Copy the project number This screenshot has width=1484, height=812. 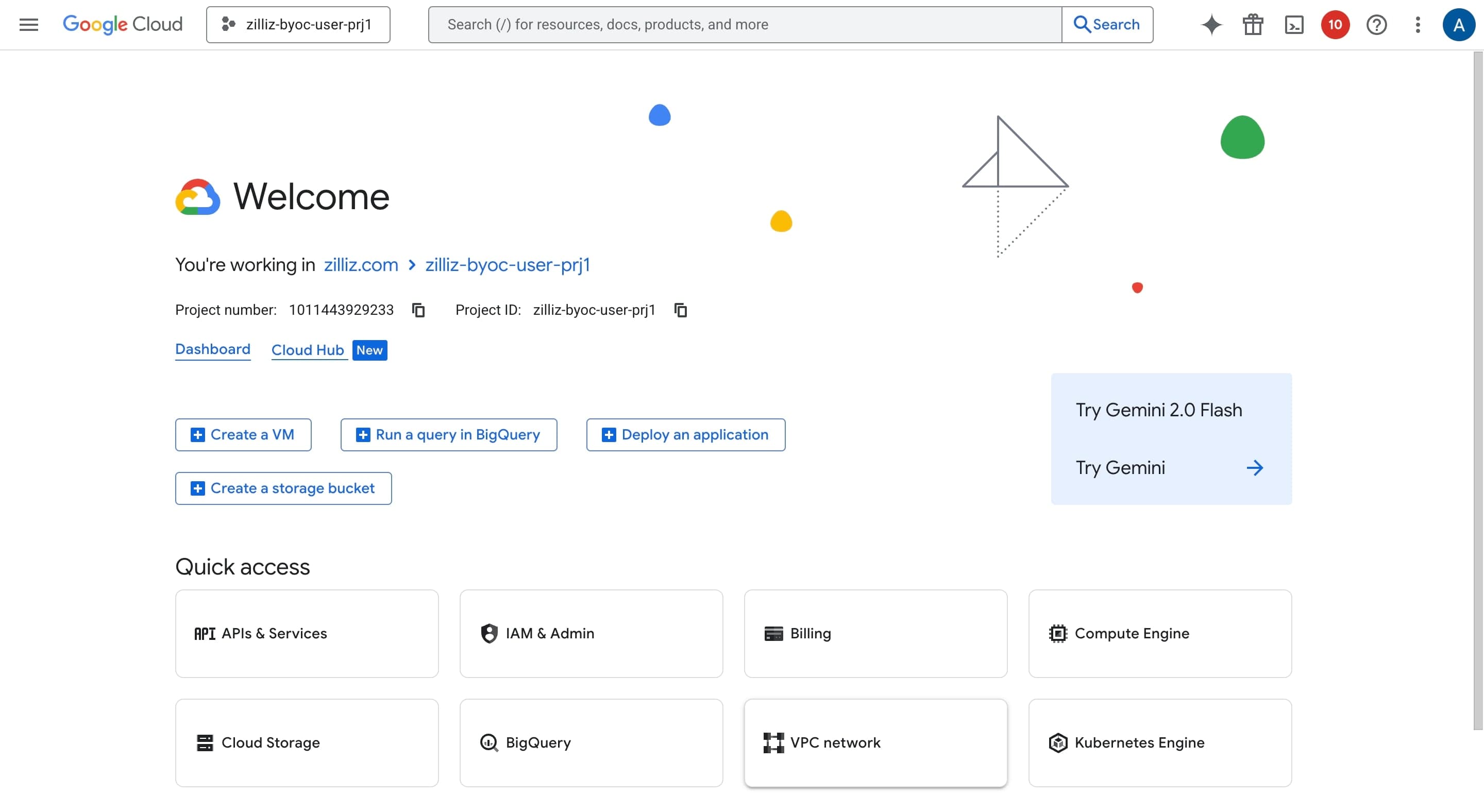point(418,310)
